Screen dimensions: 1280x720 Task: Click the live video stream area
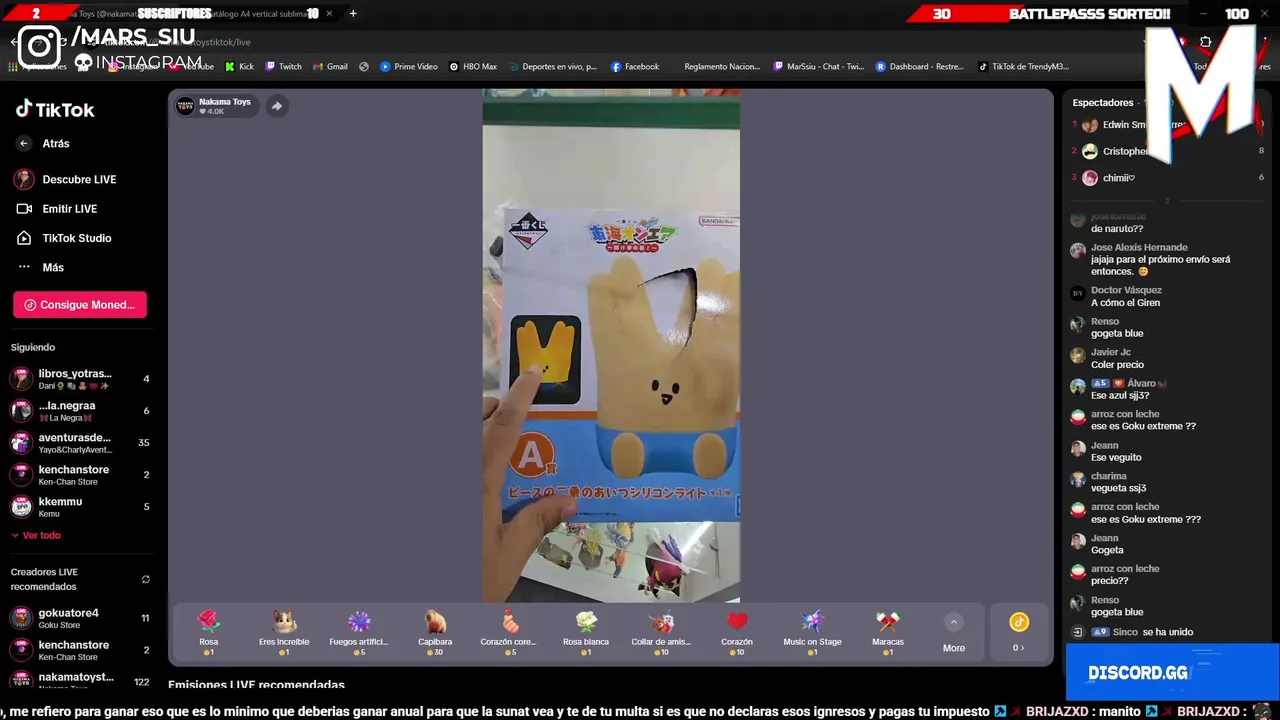(611, 346)
